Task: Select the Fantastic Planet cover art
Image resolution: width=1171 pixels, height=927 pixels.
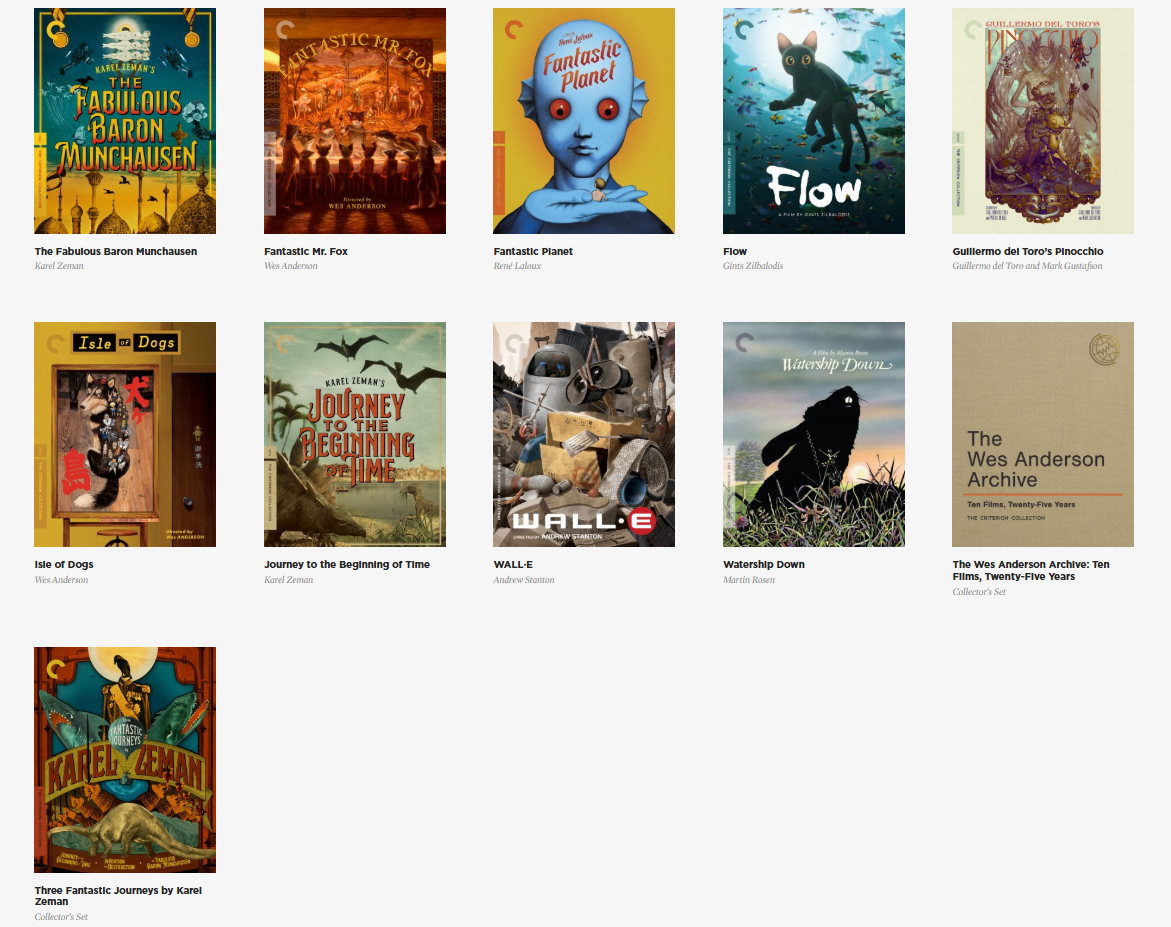Action: [x=583, y=121]
